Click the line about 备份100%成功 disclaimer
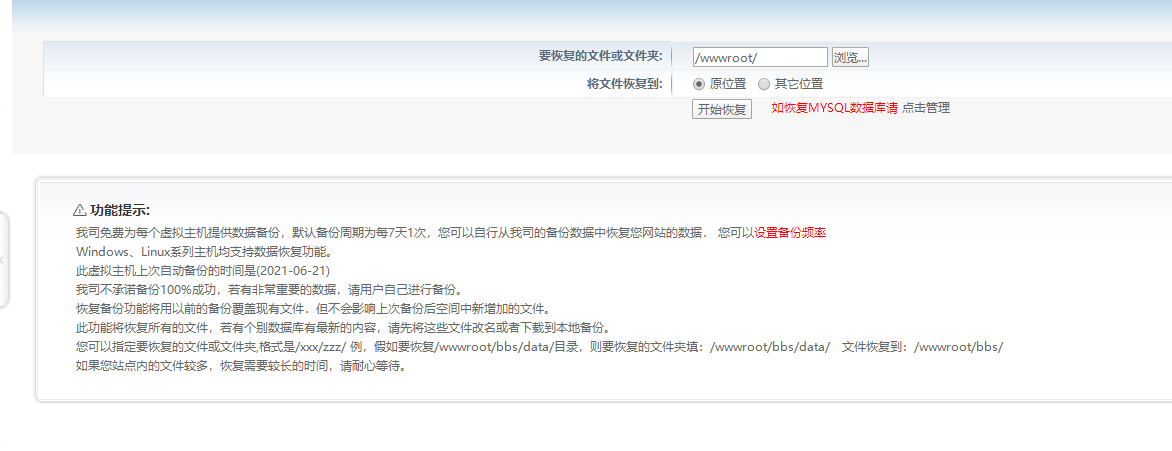 (x=258, y=290)
